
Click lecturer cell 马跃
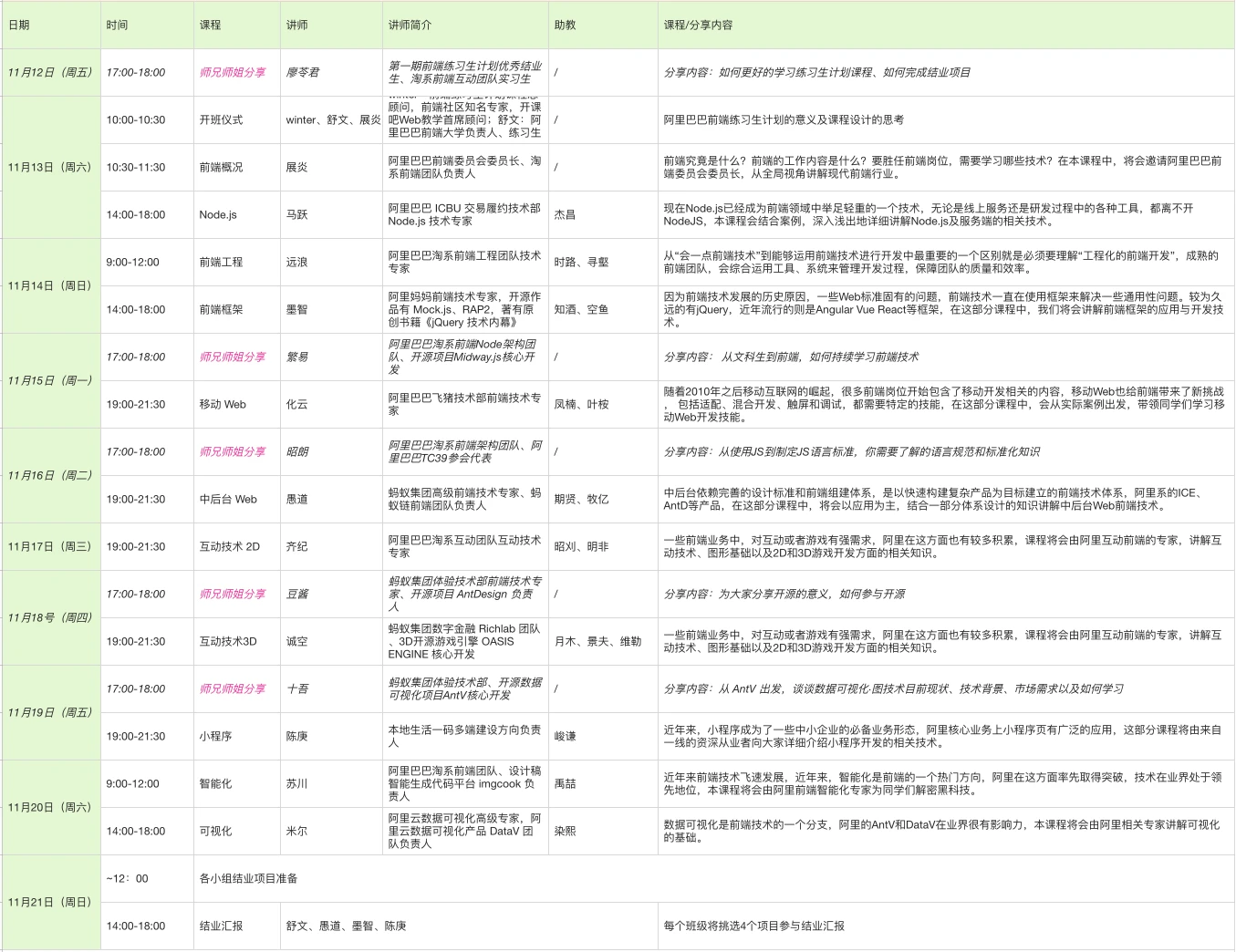pos(297,215)
